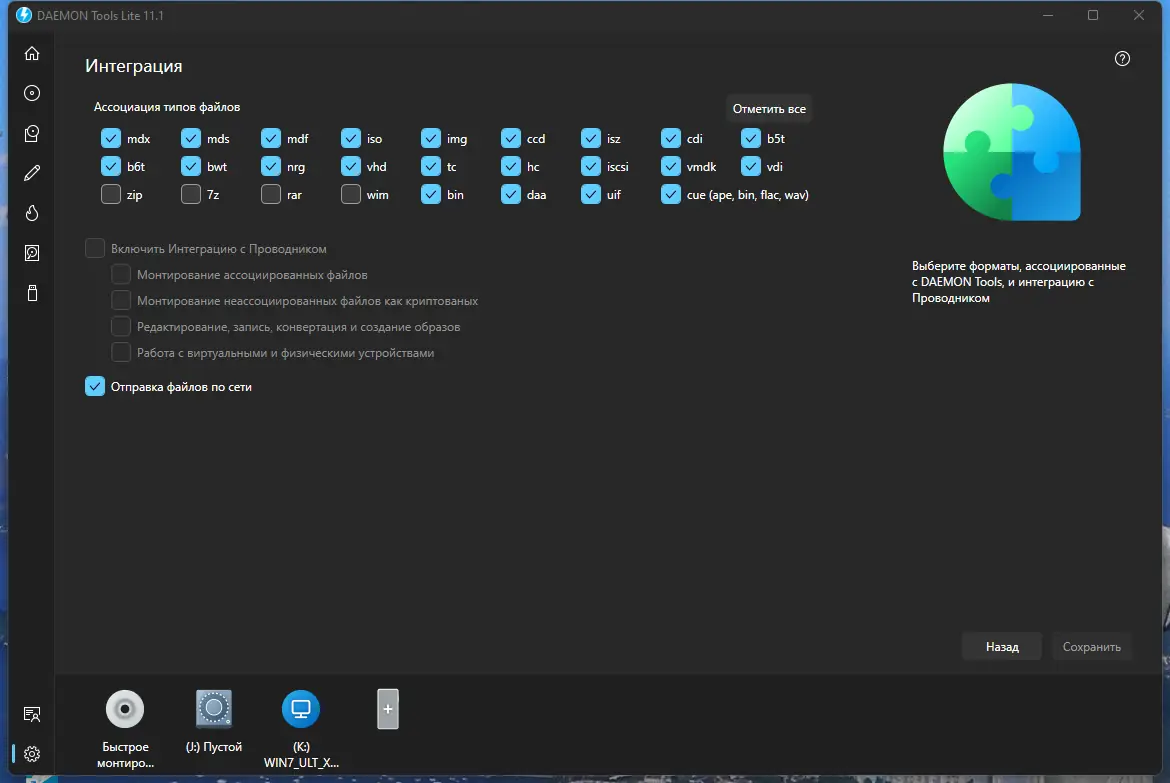Check Монтирование ассоциированных файлов option
The image size is (1170, 783).
[x=121, y=274]
